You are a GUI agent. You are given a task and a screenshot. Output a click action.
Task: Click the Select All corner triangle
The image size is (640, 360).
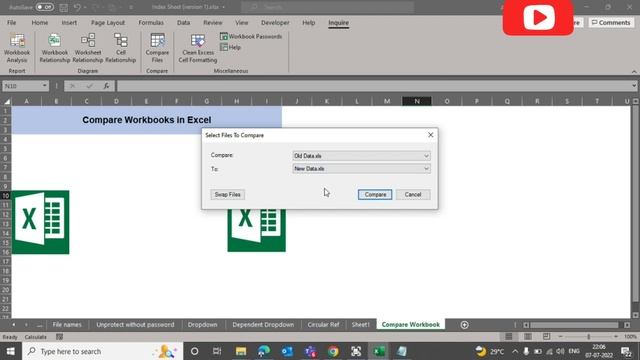pyautogui.click(x=7, y=101)
